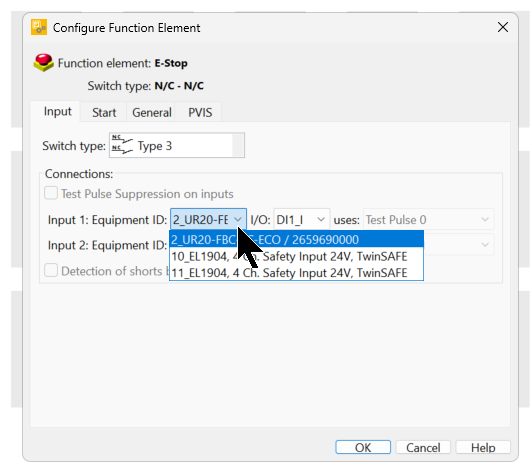Click the Cancel button
Image resolution: width=532 pixels, height=472 pixels.
point(423,447)
